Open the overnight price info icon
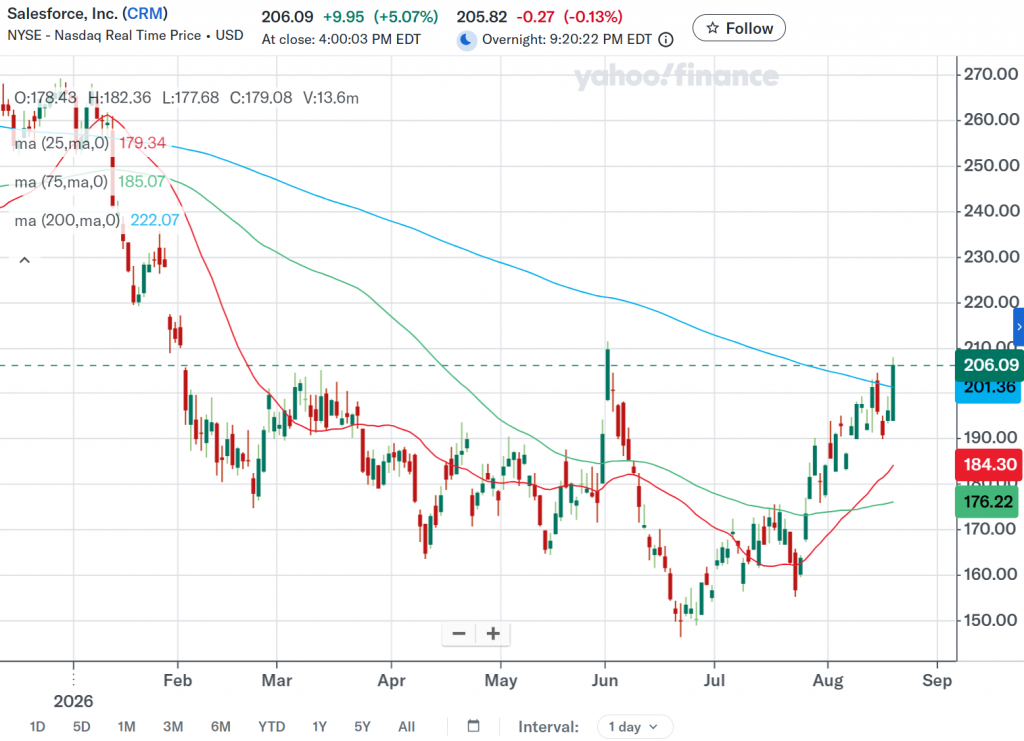Screen dimensions: 1024x741 point(665,40)
